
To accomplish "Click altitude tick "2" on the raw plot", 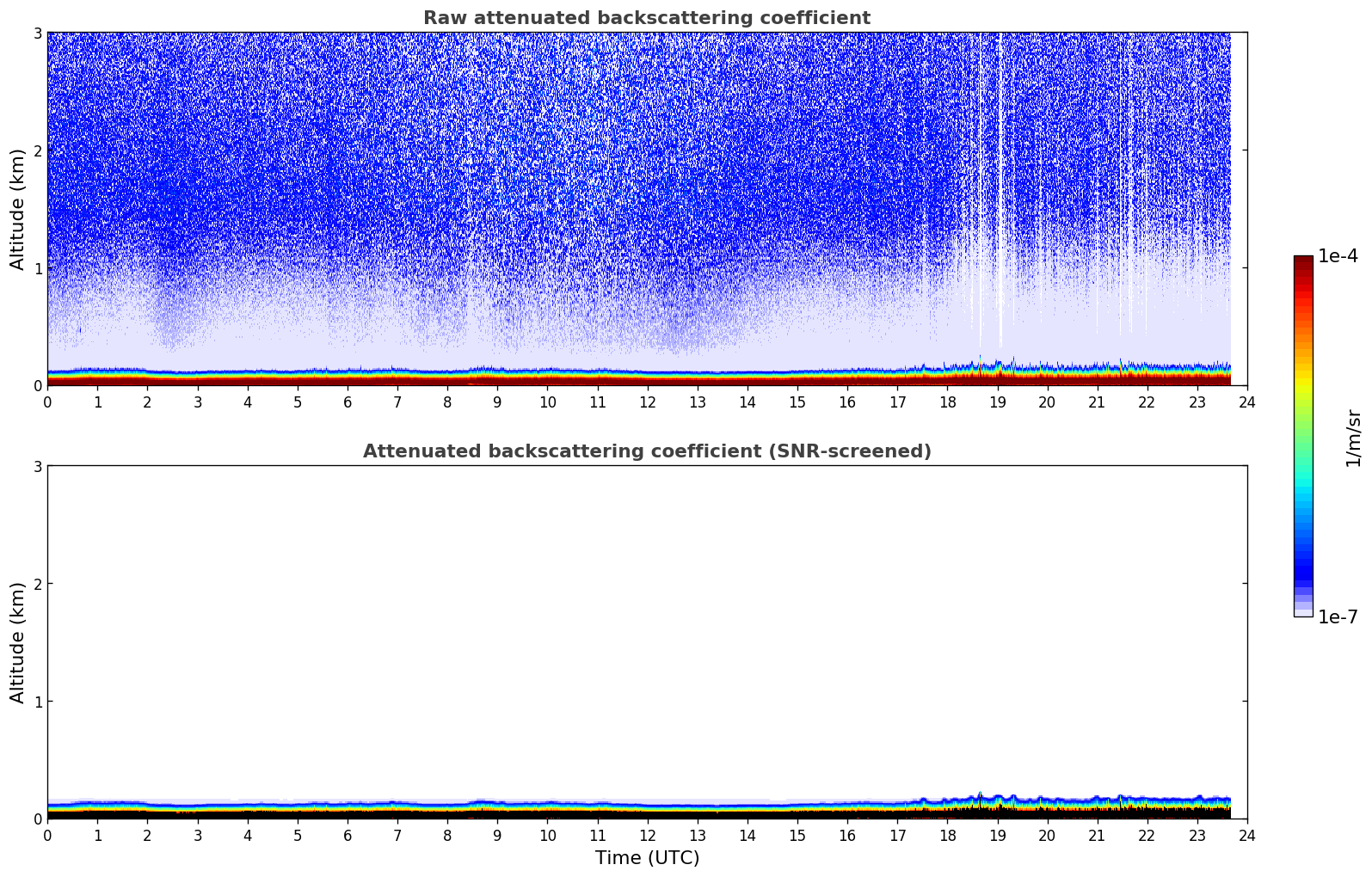I will point(37,150).
